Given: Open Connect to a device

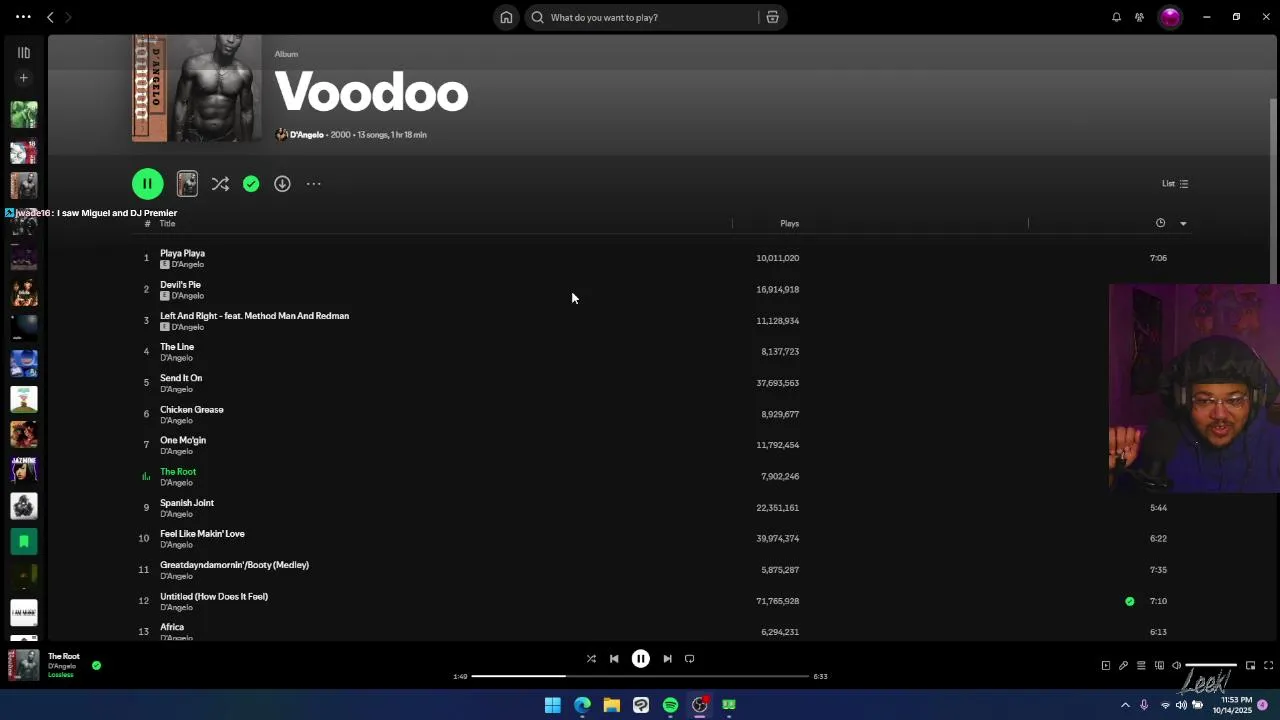Looking at the screenshot, I should point(1159,666).
